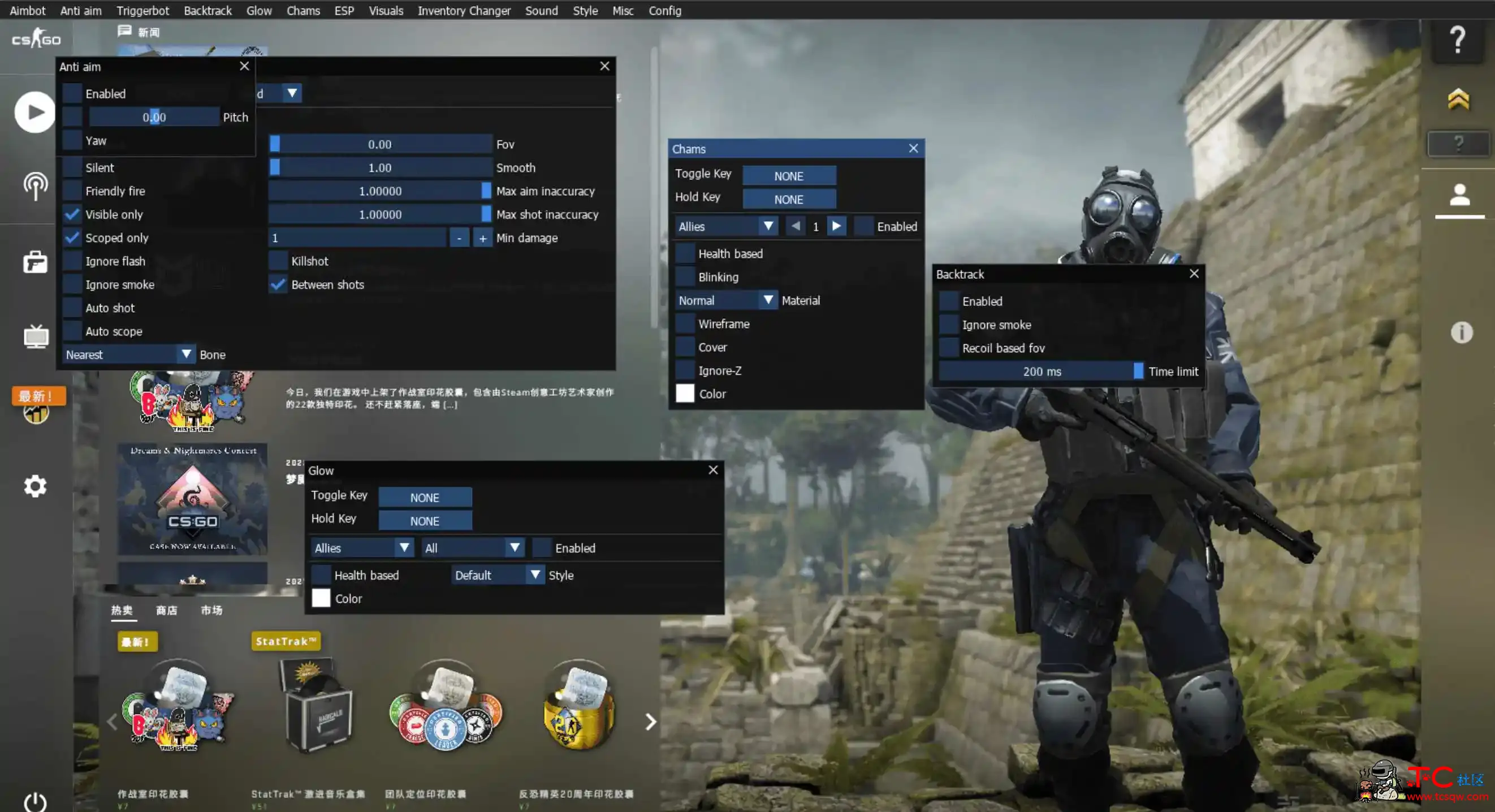The width and height of the screenshot is (1495, 812).
Task: Click the CS:GO store icon on left sidebar
Action: coord(35,262)
